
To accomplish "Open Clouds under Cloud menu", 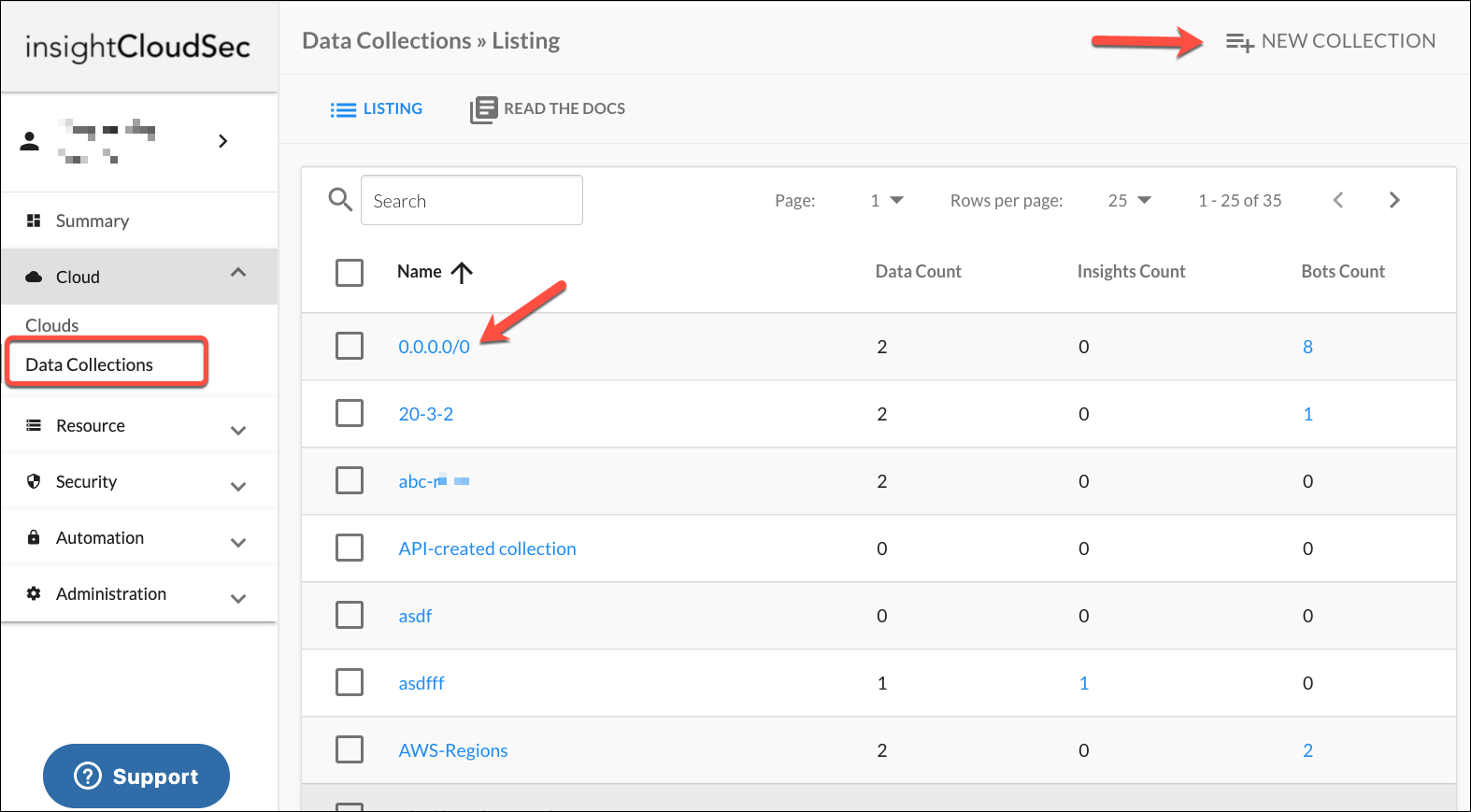I will click(52, 325).
